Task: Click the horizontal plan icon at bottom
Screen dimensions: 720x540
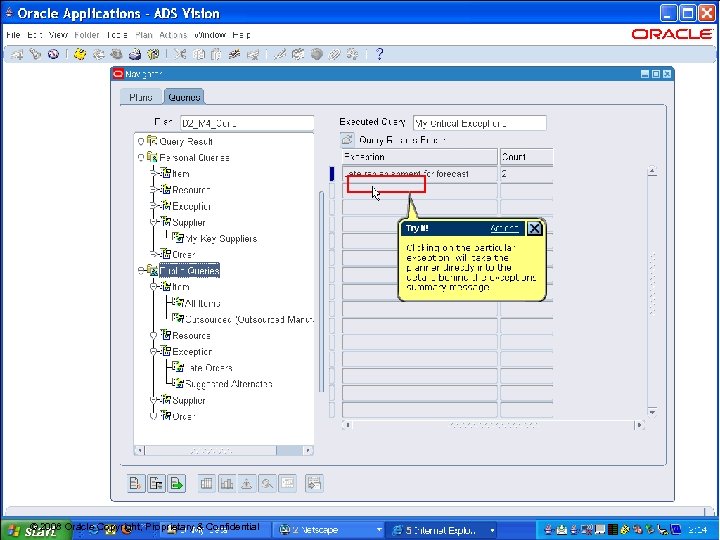Action: coord(287,483)
